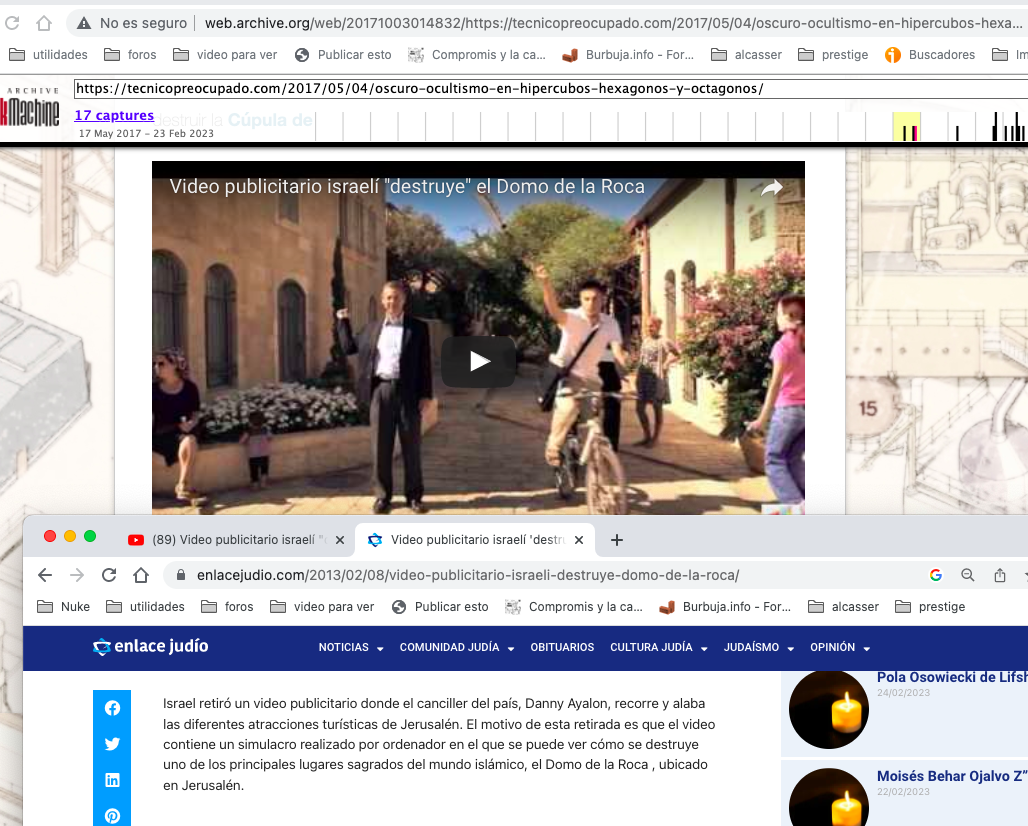Share article on Facebook

112,708
